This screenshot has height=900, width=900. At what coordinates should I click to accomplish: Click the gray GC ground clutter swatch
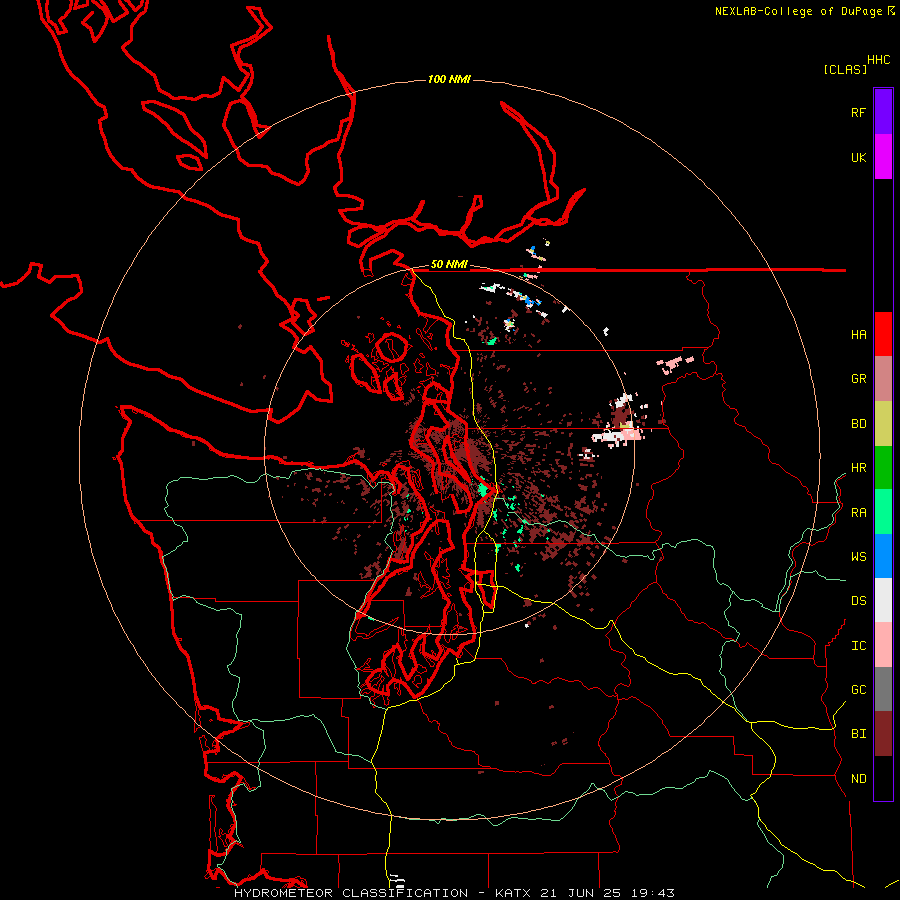click(x=883, y=689)
